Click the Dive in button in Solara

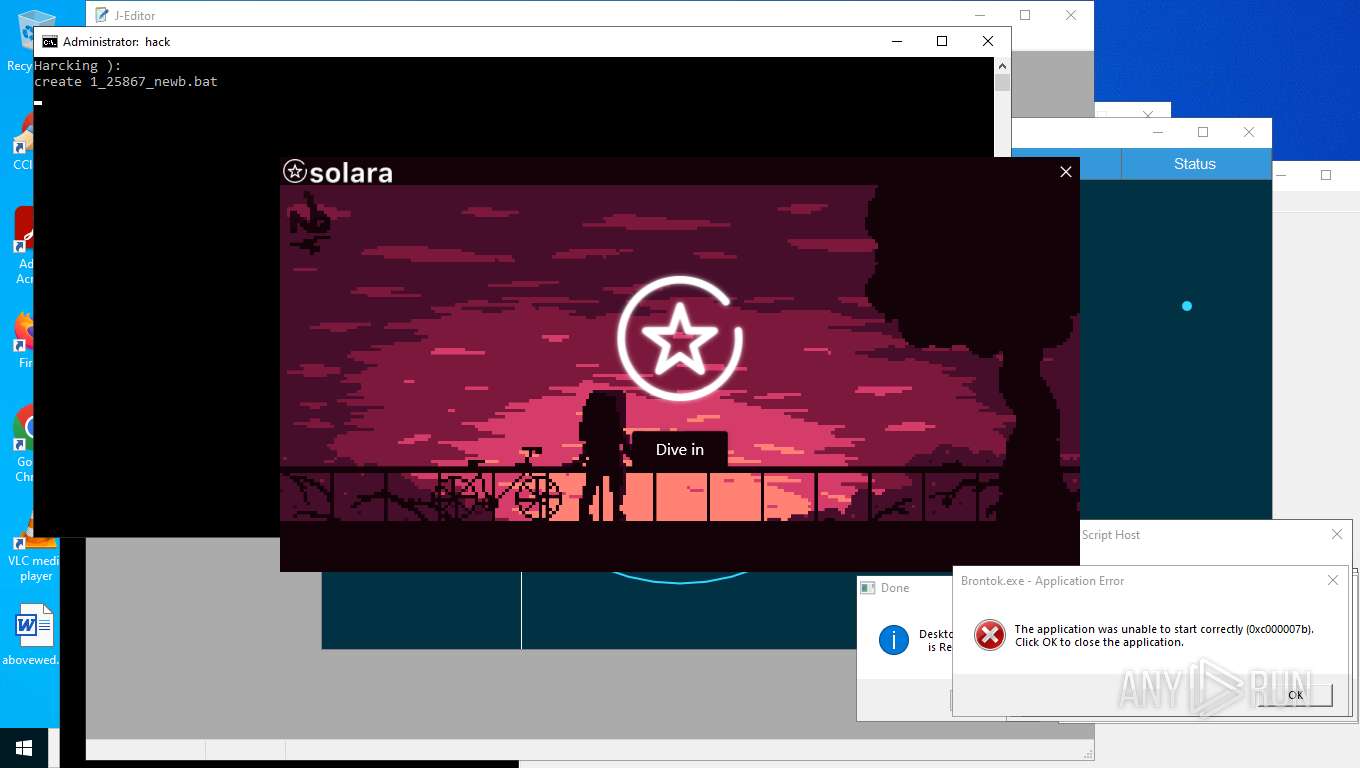click(x=680, y=449)
